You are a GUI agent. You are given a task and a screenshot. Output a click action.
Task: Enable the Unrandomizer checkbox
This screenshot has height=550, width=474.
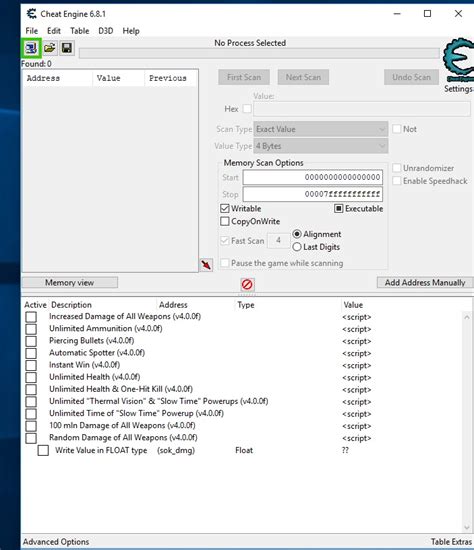pyautogui.click(x=397, y=168)
